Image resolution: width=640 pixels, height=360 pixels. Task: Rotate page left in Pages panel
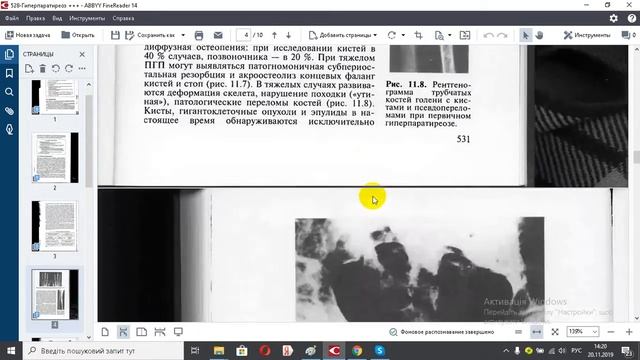click(56, 69)
